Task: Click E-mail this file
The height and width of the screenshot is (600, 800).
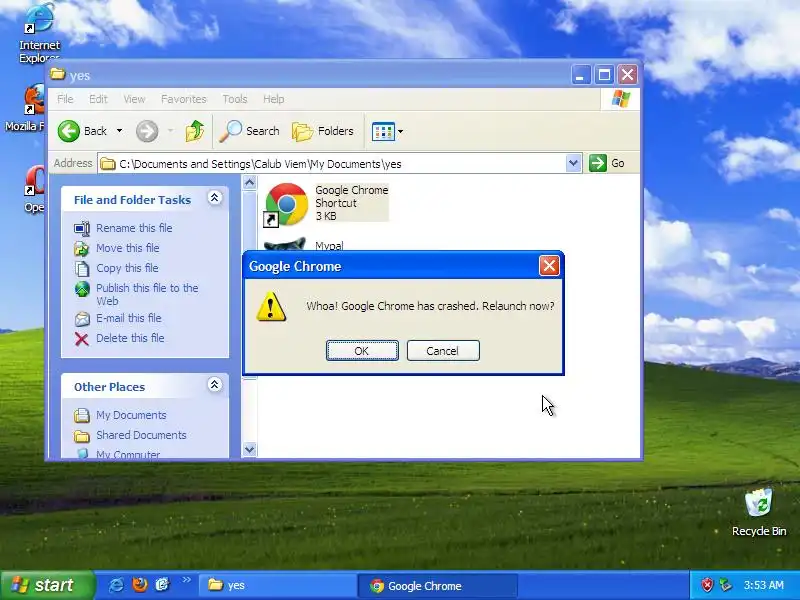Action: (129, 318)
